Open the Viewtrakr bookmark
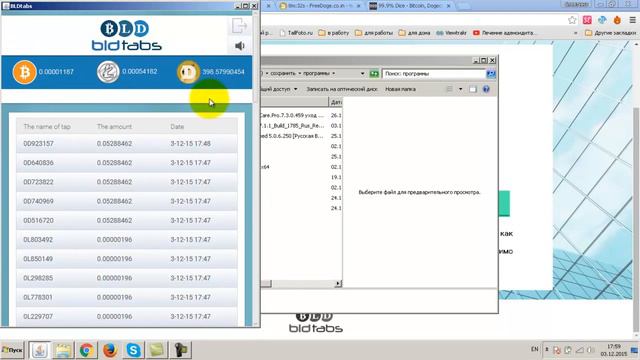This screenshot has width=640, height=360. 451,33
